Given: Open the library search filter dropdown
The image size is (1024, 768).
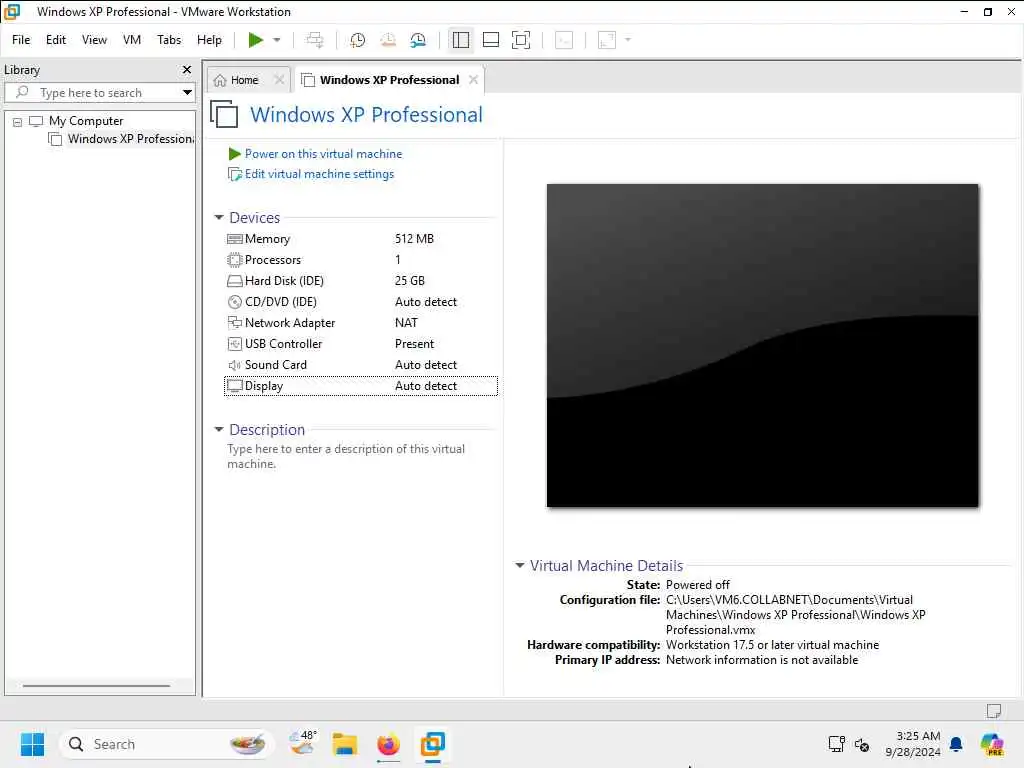Looking at the screenshot, I should [x=187, y=93].
